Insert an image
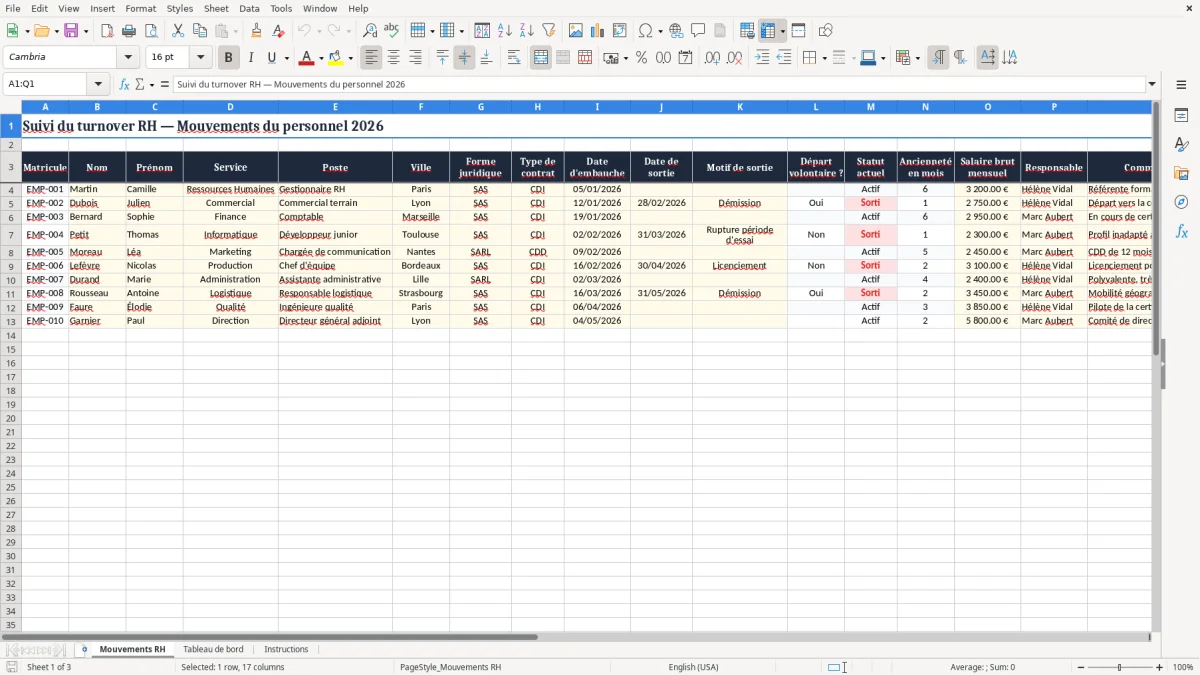The width and height of the screenshot is (1200, 675). (576, 31)
